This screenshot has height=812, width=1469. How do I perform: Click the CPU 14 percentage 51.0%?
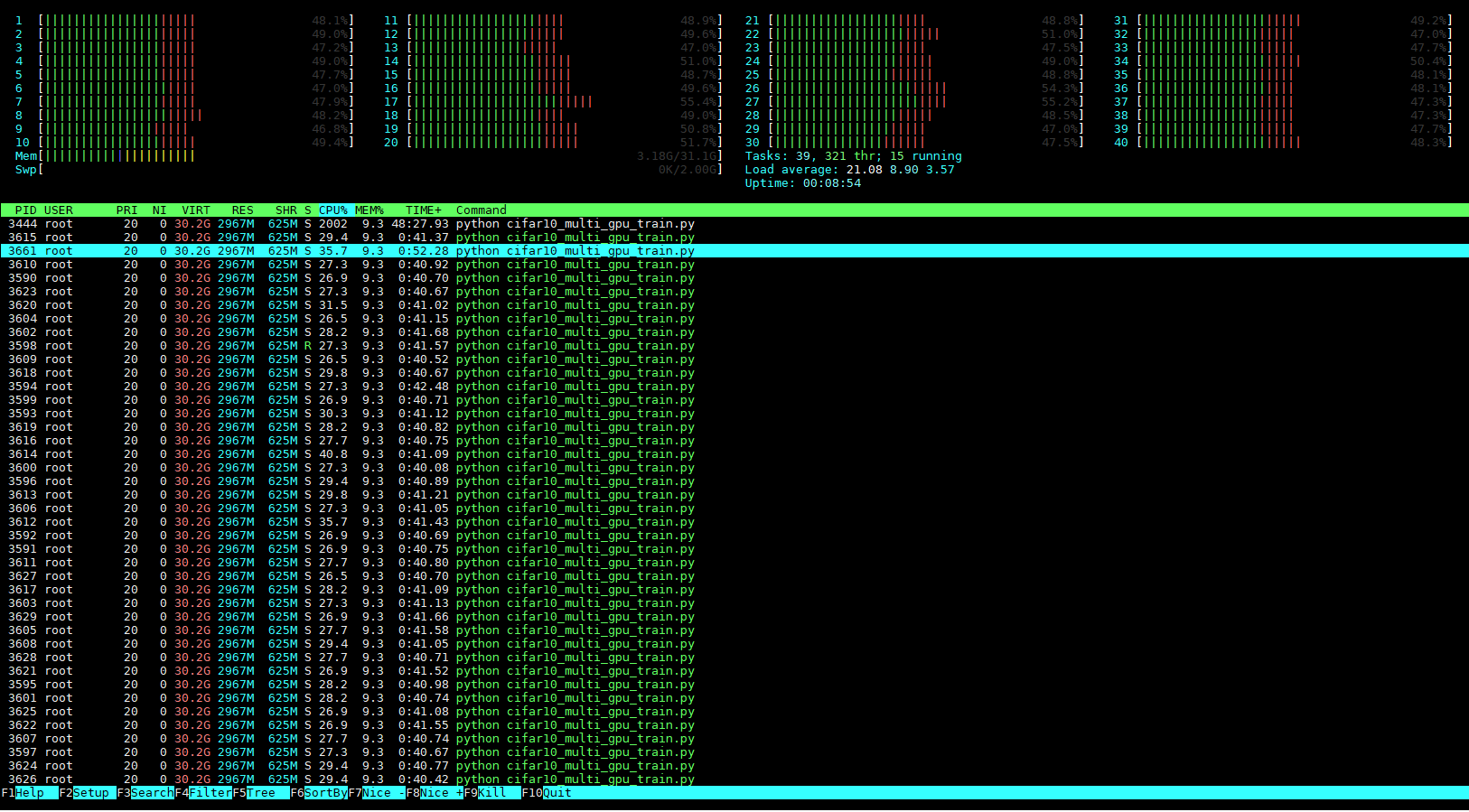(x=698, y=61)
